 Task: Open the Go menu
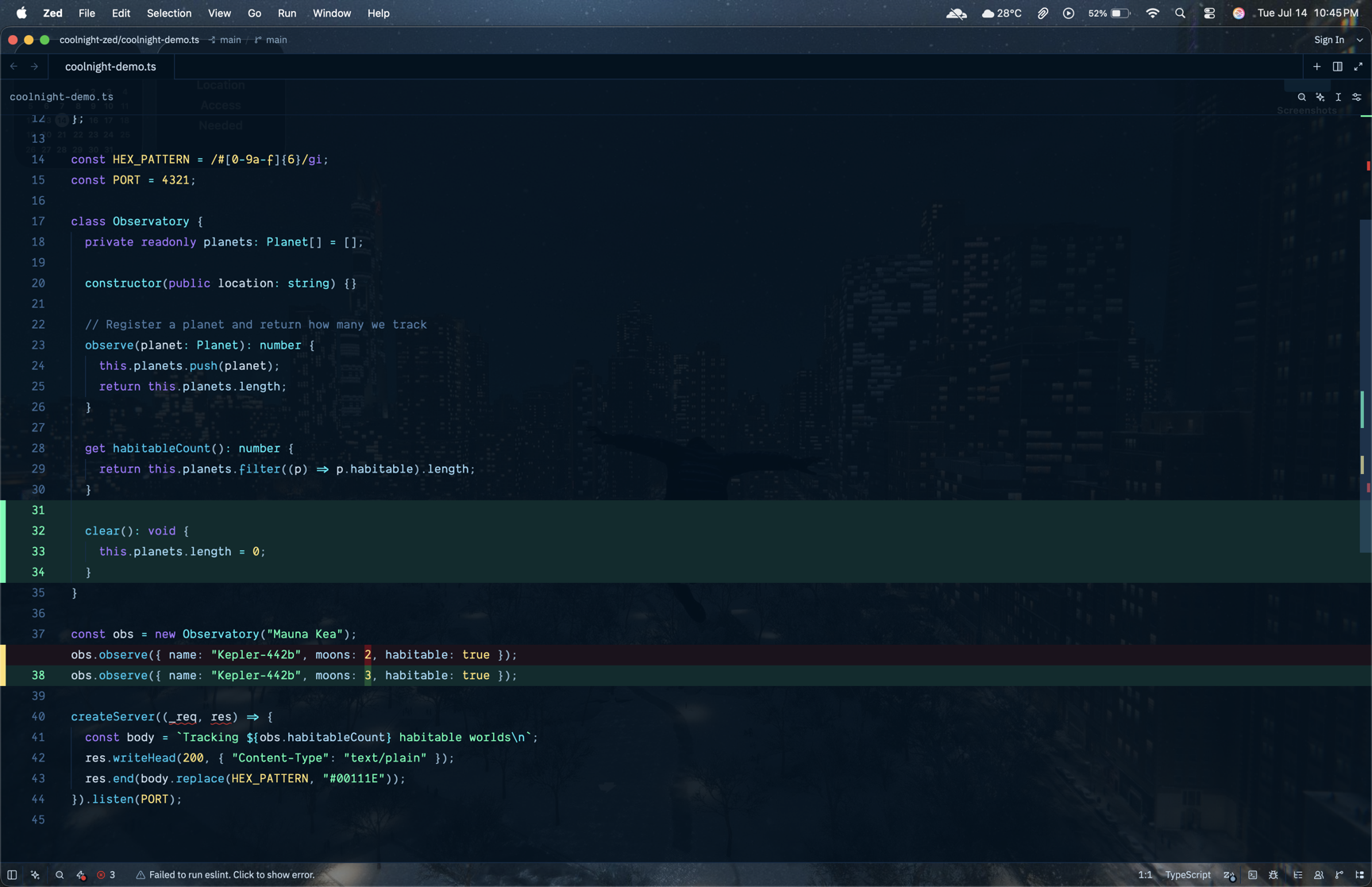254,13
